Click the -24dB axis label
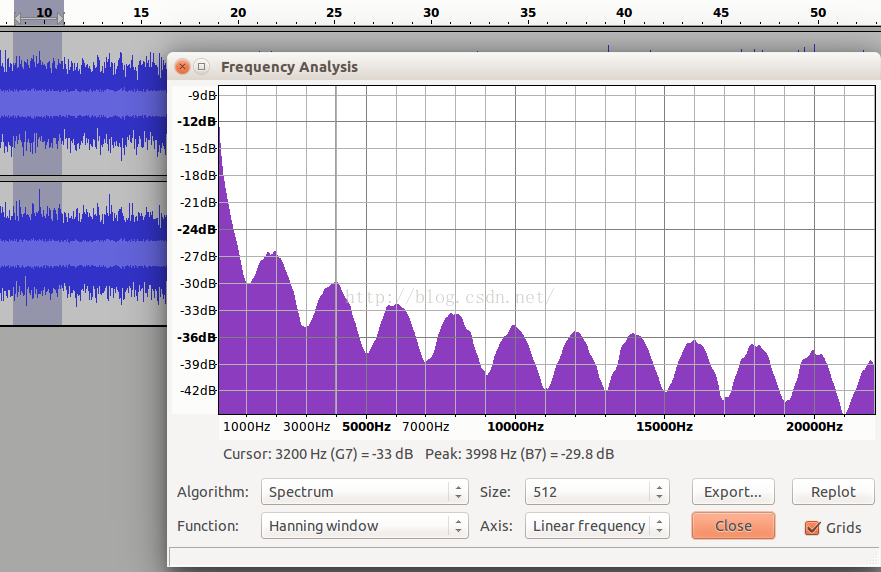Screen dimensions: 881x572 click(197, 229)
